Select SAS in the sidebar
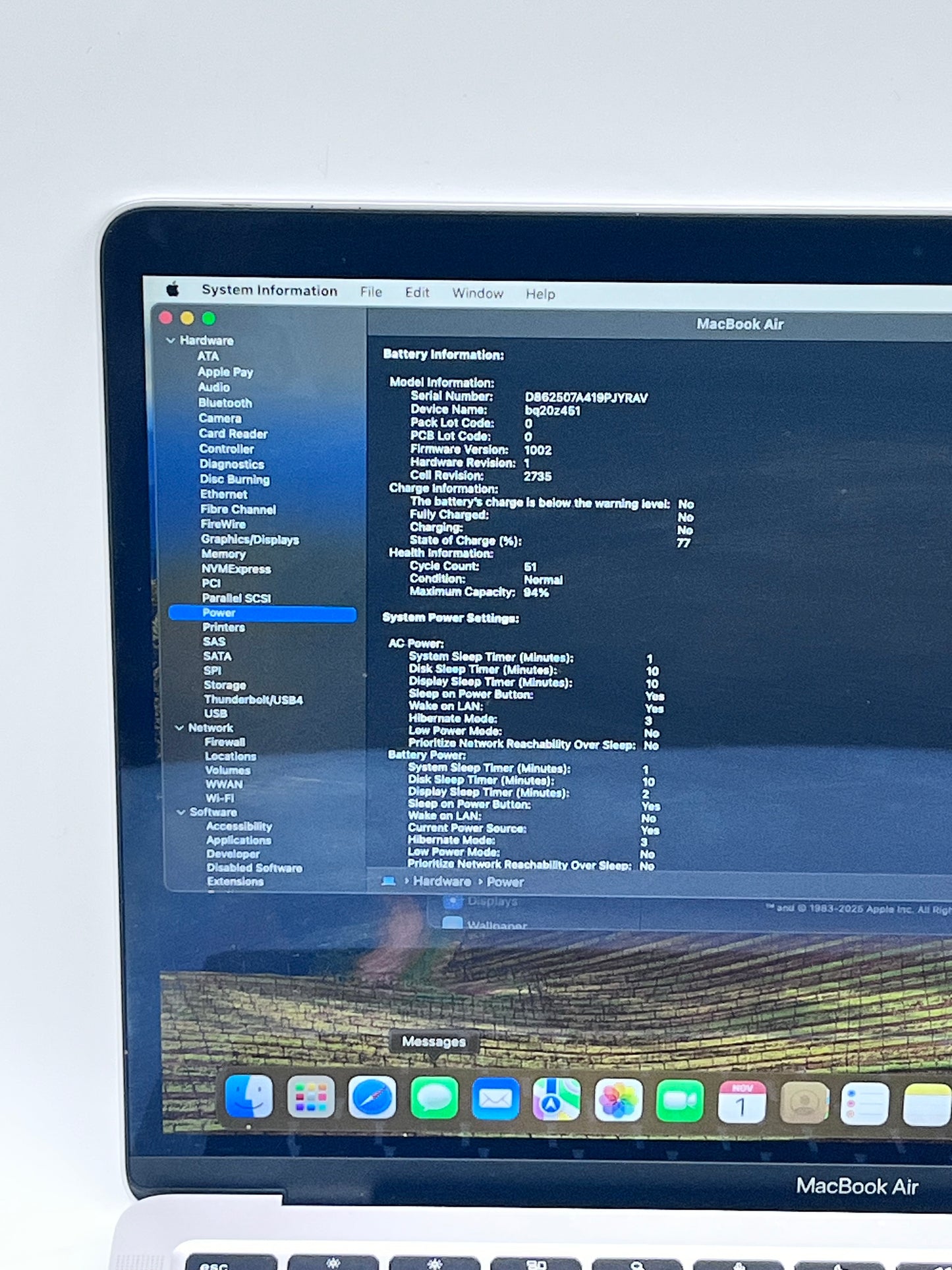Screen dimensions: 952x1270 pos(214,641)
